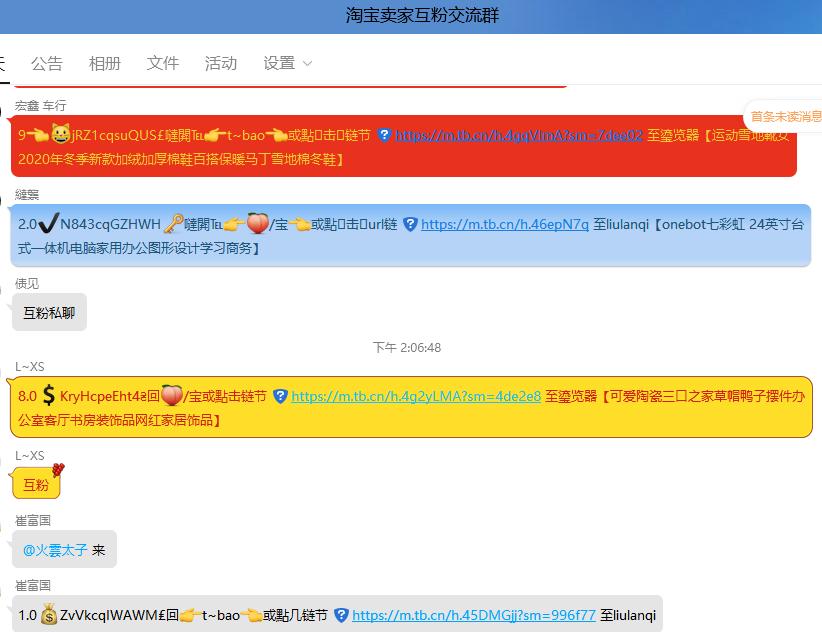Select the 活动 tab
This screenshot has height=632, width=822.
[x=220, y=62]
